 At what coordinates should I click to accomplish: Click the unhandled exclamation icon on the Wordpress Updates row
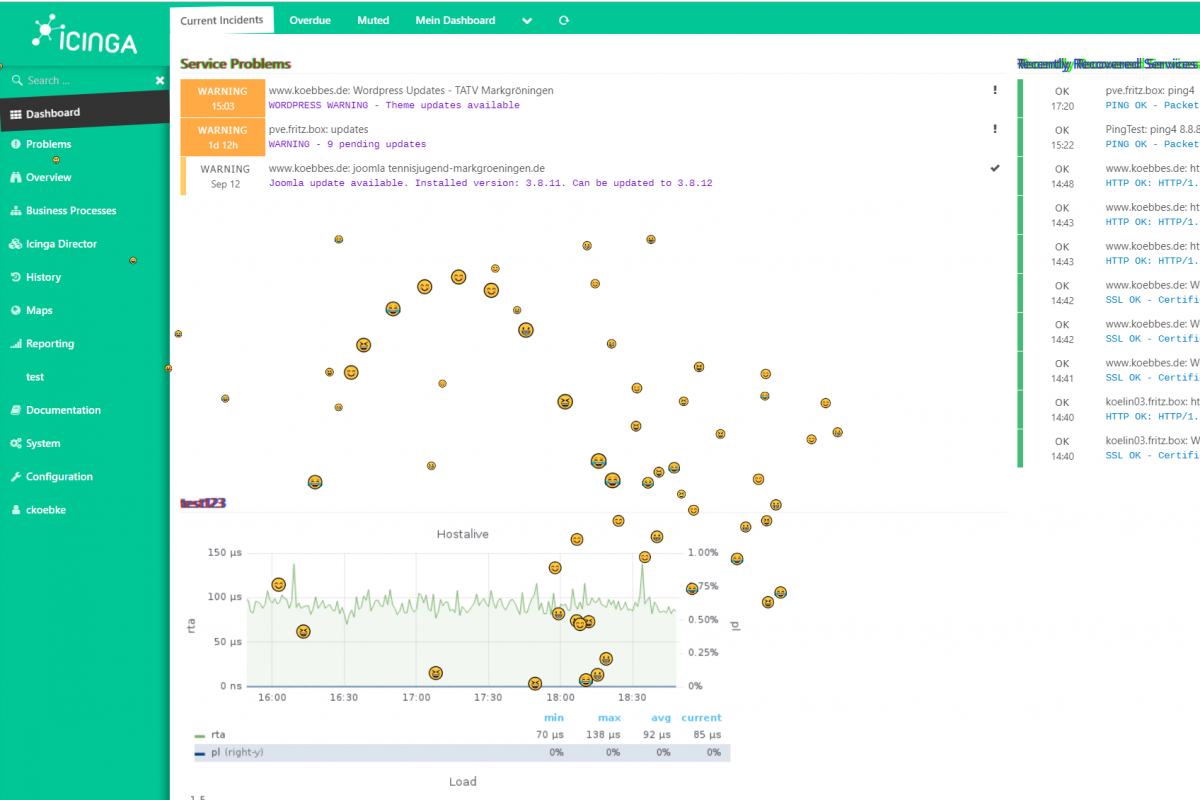[x=995, y=90]
